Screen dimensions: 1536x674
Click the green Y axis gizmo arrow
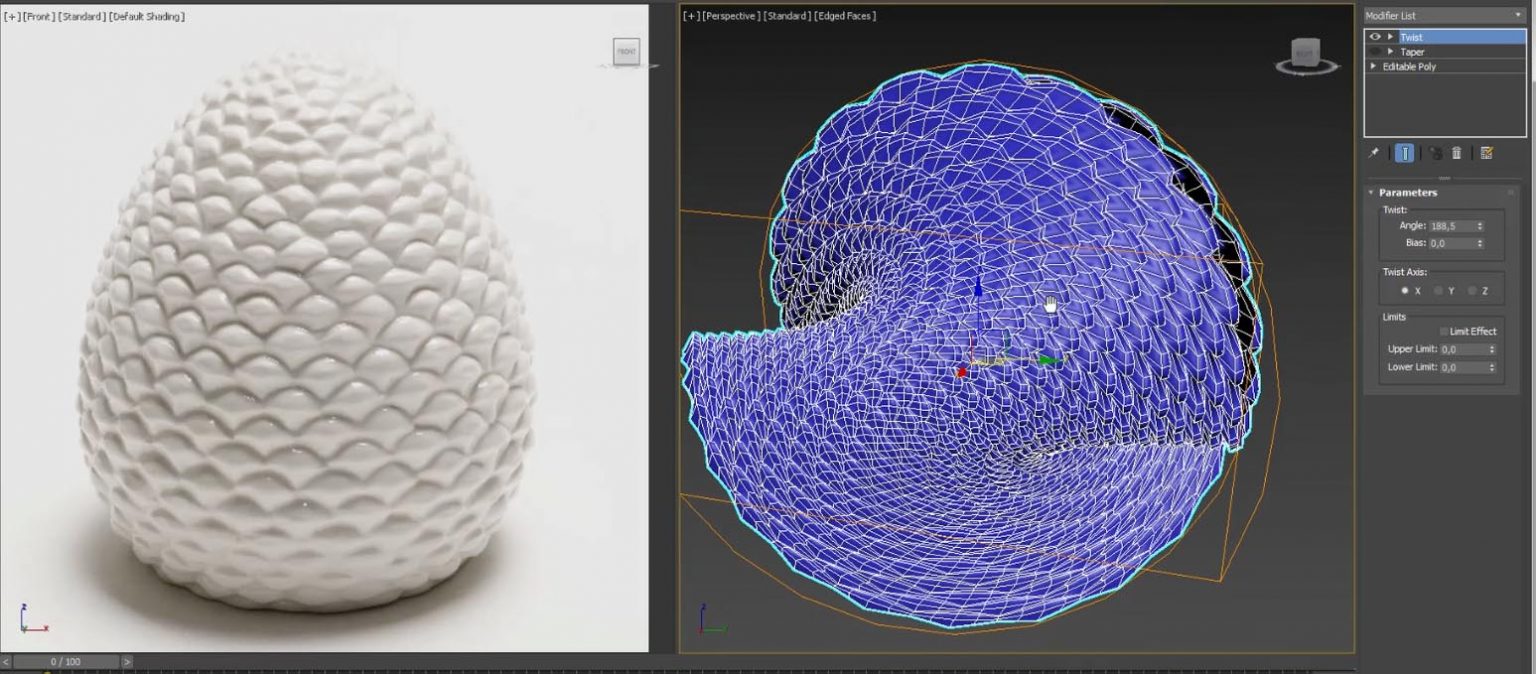(x=1048, y=359)
